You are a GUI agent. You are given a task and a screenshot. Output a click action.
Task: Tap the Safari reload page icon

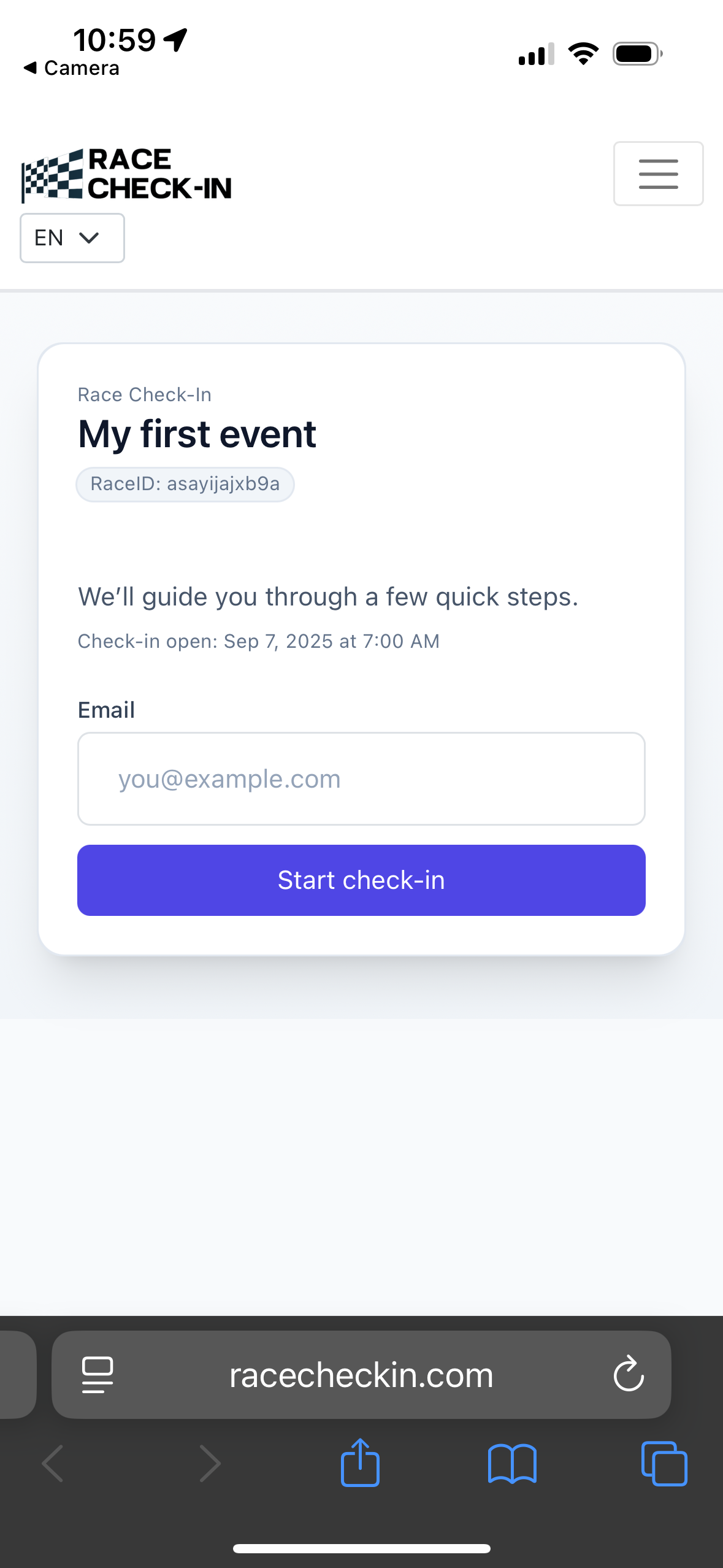629,1374
